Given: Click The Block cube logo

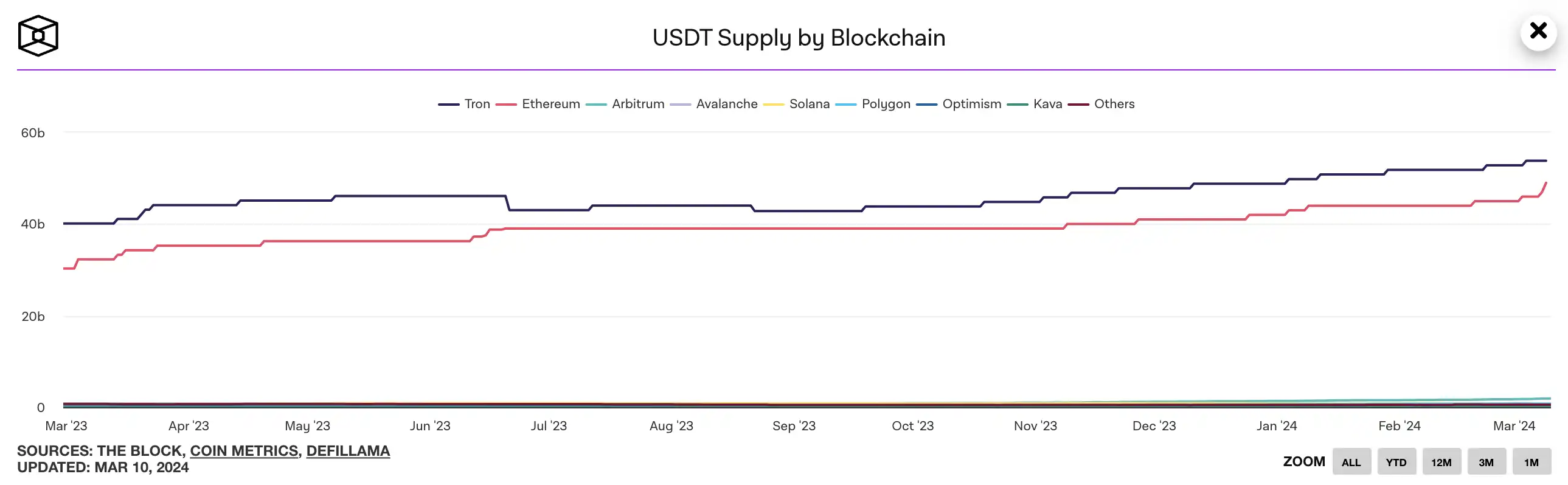Looking at the screenshot, I should [x=38, y=36].
